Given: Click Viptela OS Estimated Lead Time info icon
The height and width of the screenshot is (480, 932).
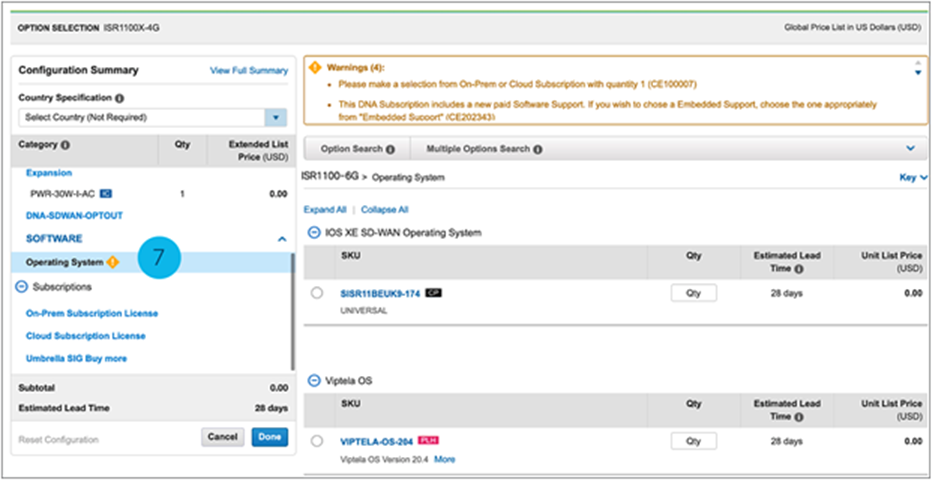Looking at the screenshot, I should coord(799,417).
